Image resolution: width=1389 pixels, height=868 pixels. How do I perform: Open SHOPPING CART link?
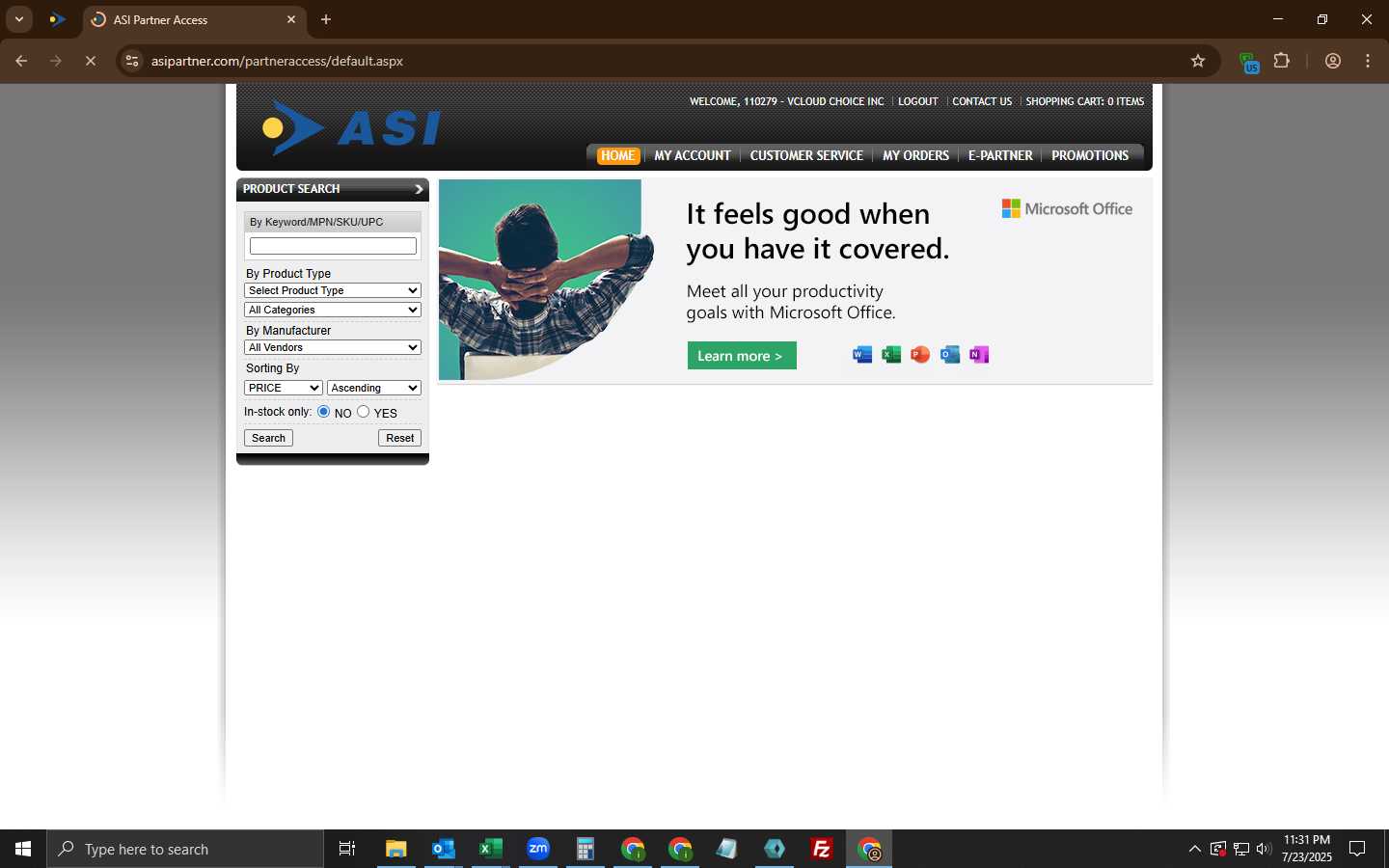(x=1084, y=101)
